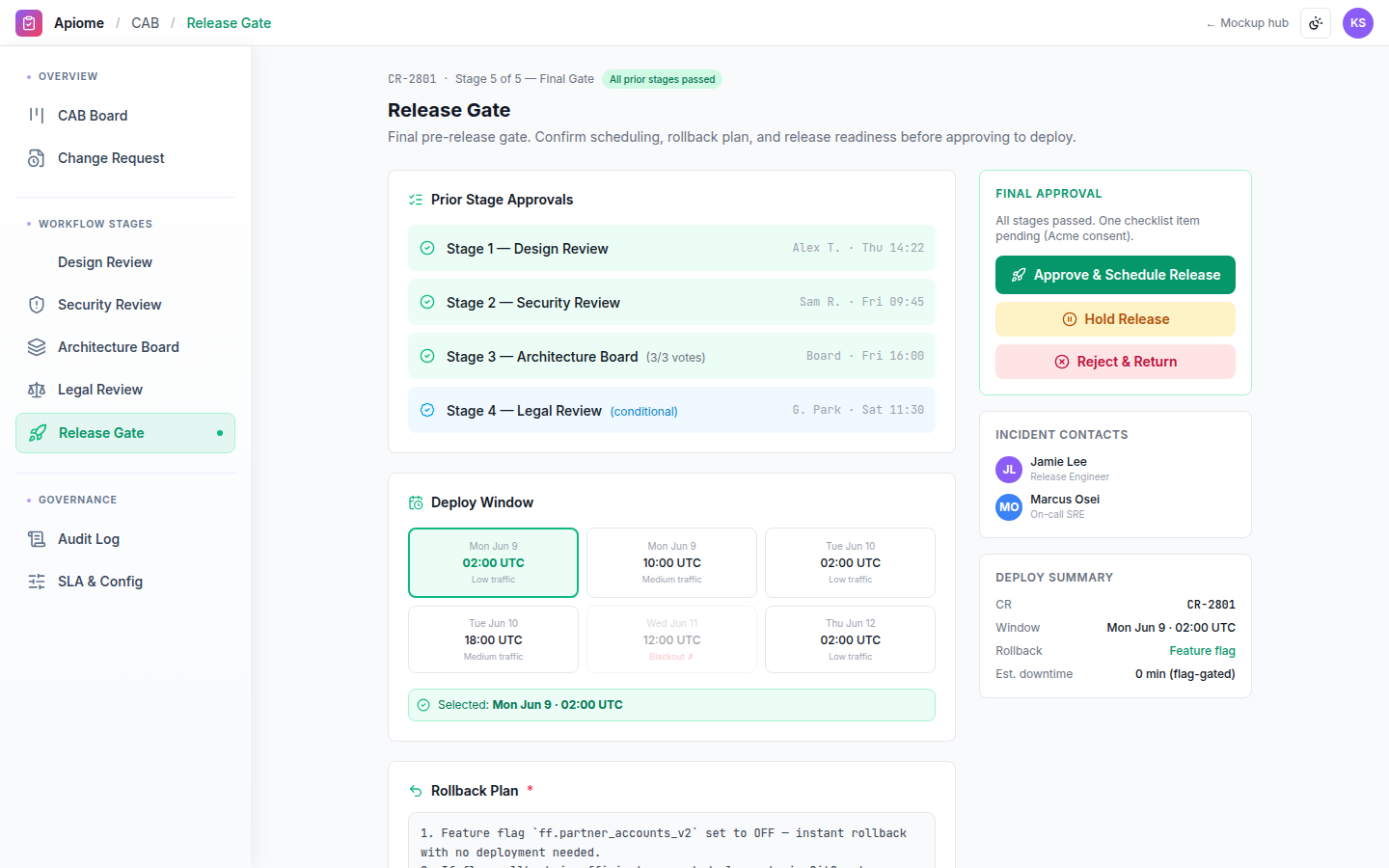
Task: Follow the Mockup hub link
Action: pos(1247,23)
